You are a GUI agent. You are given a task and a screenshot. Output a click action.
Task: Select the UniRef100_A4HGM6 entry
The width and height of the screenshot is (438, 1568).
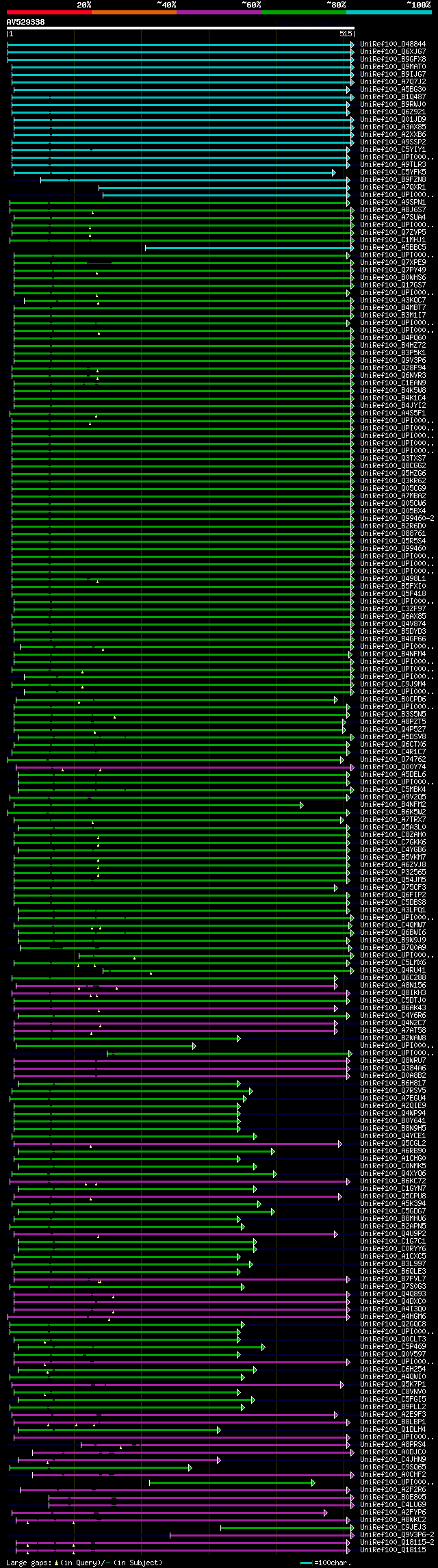tap(393, 1316)
